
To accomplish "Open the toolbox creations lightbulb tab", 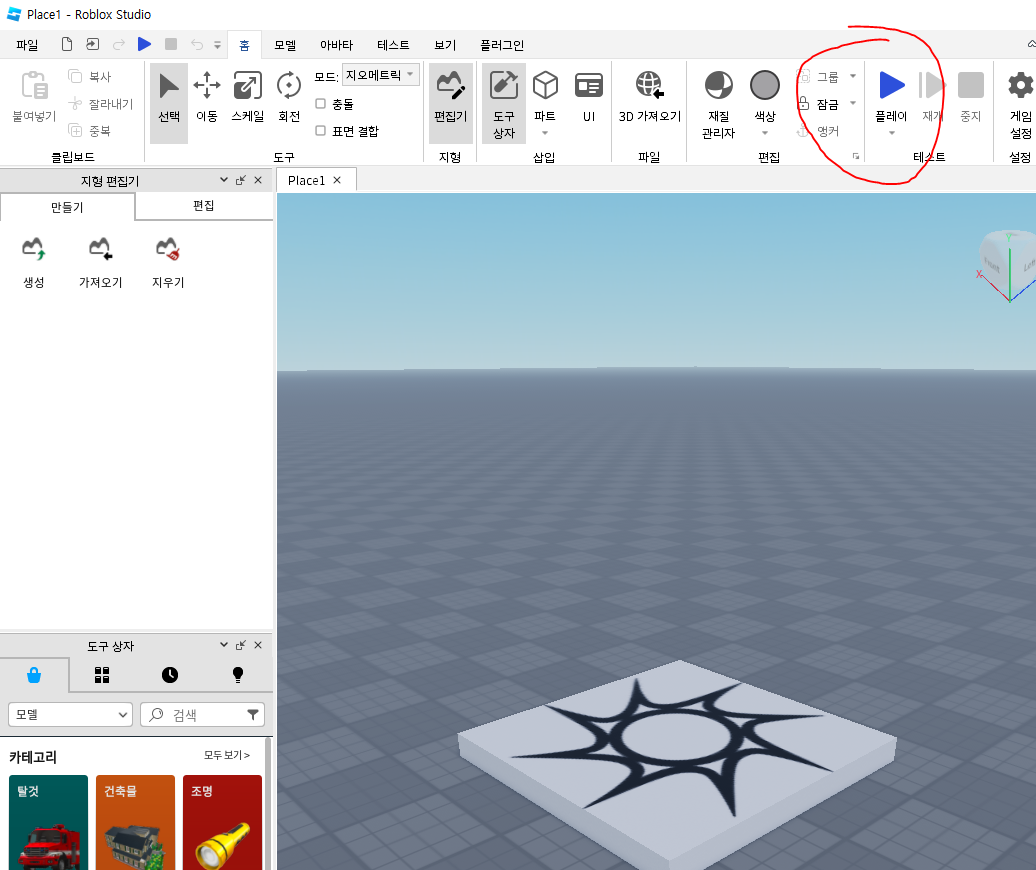I will [x=238, y=675].
